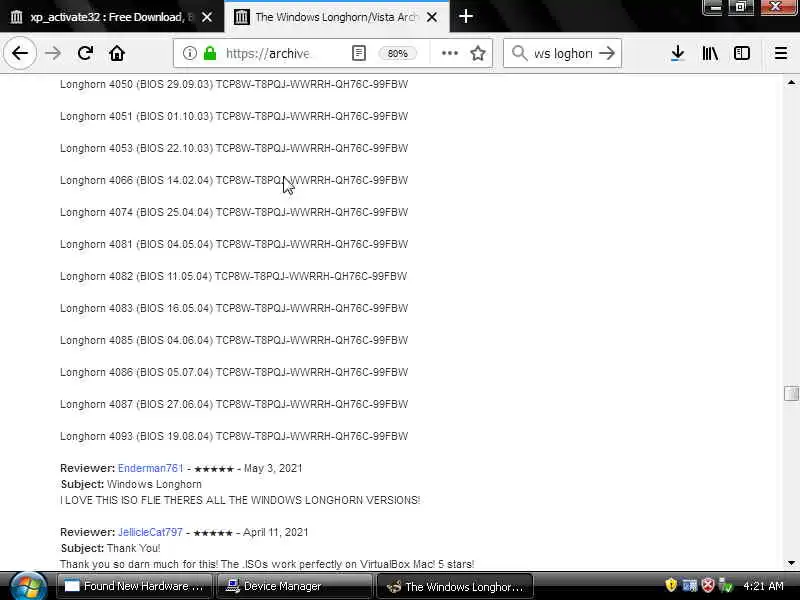Viewport: 800px width, 600px height.
Task: Open the Firefox home page
Action: [x=117, y=53]
